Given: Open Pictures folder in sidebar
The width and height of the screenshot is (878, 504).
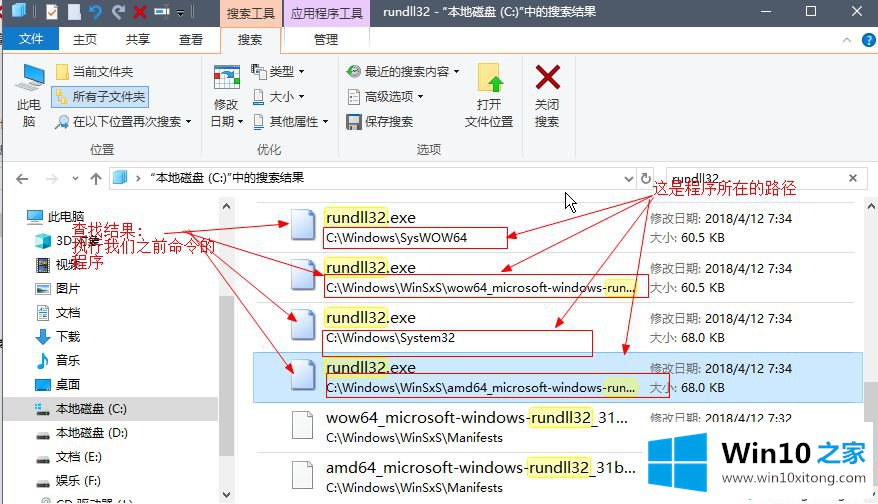Looking at the screenshot, I should (58, 288).
